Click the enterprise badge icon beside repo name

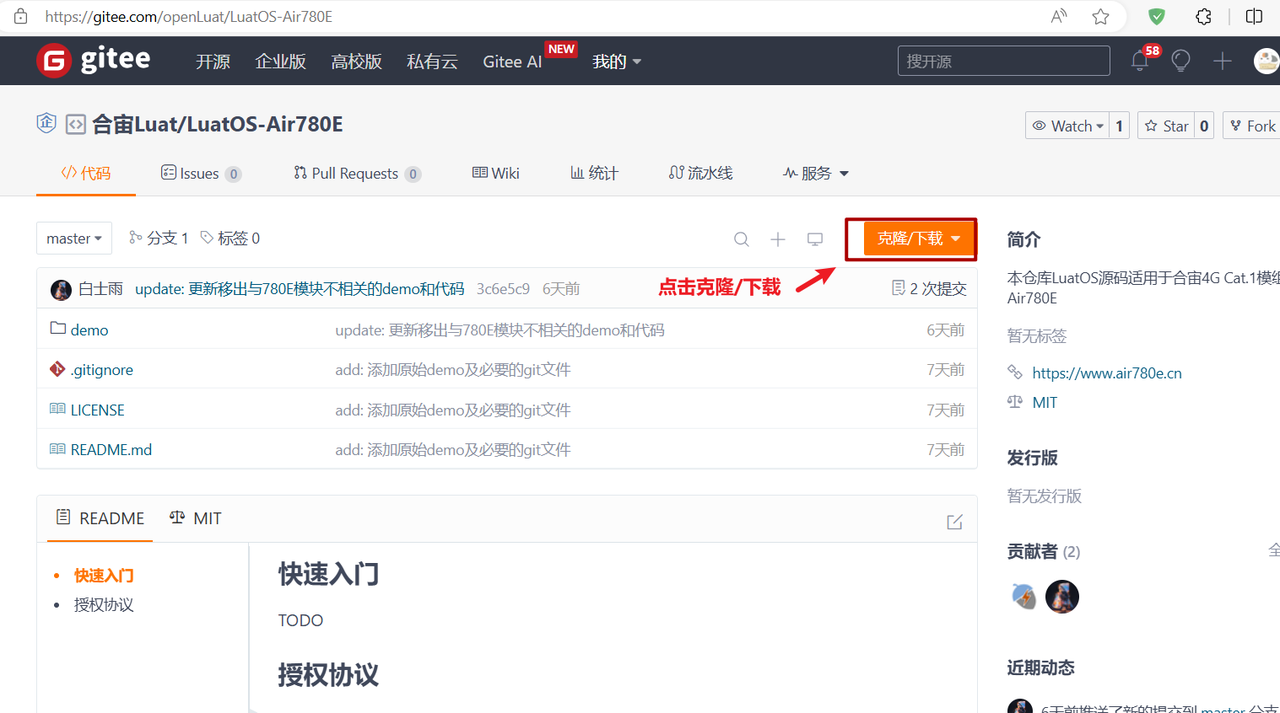(46, 123)
